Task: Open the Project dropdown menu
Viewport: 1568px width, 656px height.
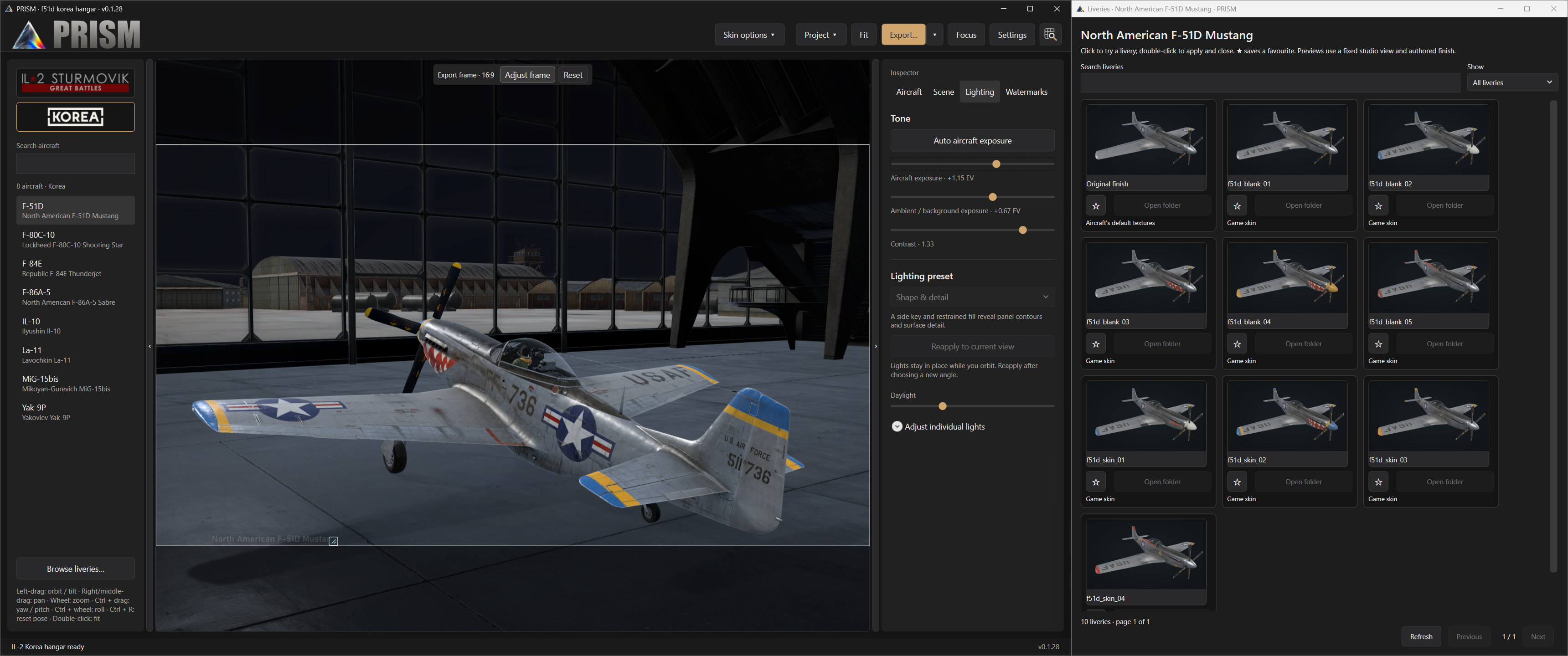Action: coord(820,35)
